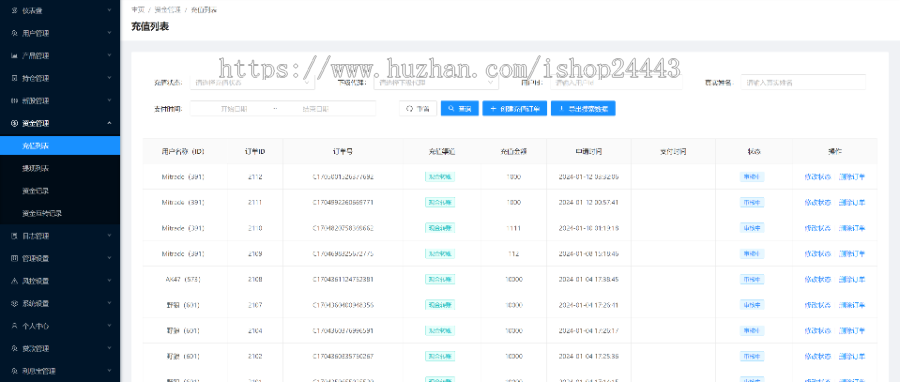Click the export search data button
This screenshot has height=382, width=900.
pos(583,108)
